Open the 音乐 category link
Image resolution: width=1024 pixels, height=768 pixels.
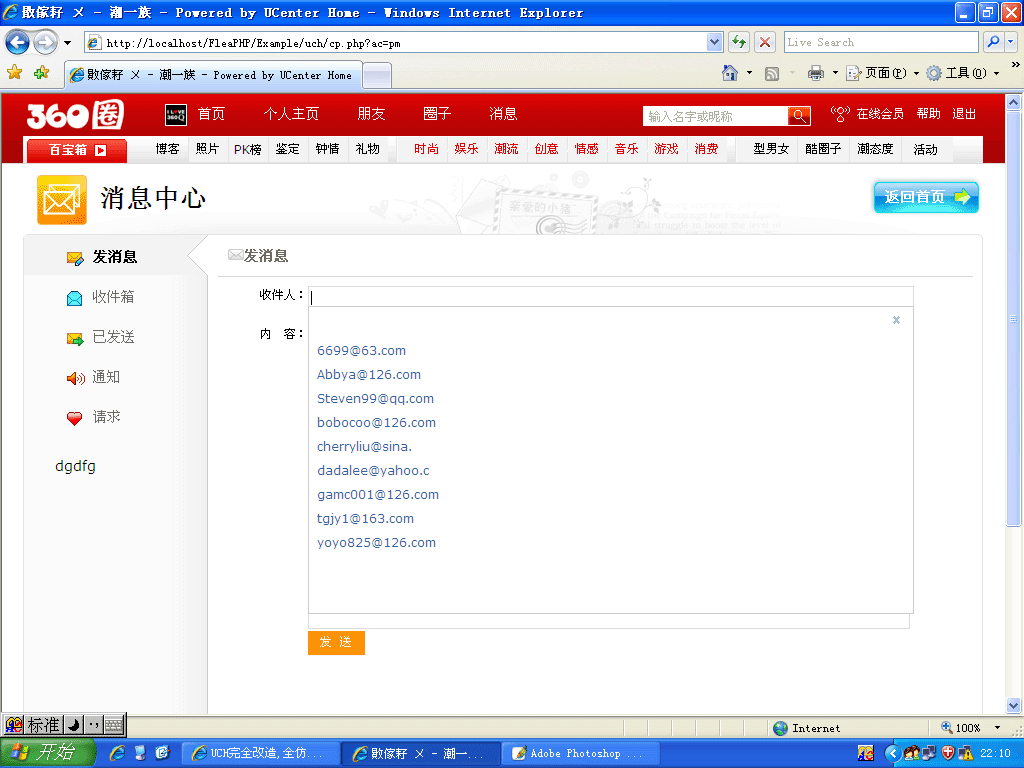[626, 150]
